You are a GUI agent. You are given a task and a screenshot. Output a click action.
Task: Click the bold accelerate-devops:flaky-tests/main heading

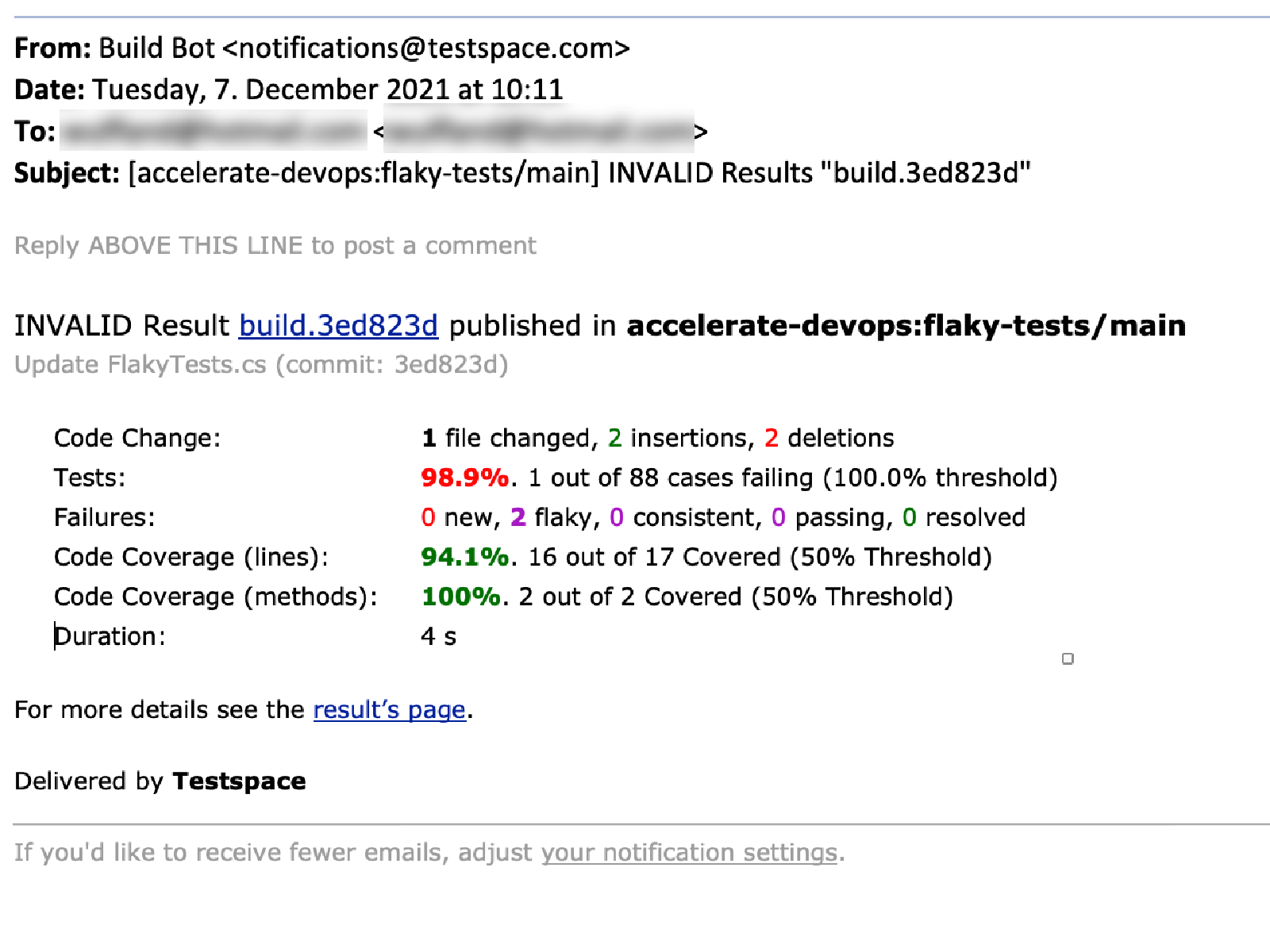point(906,326)
